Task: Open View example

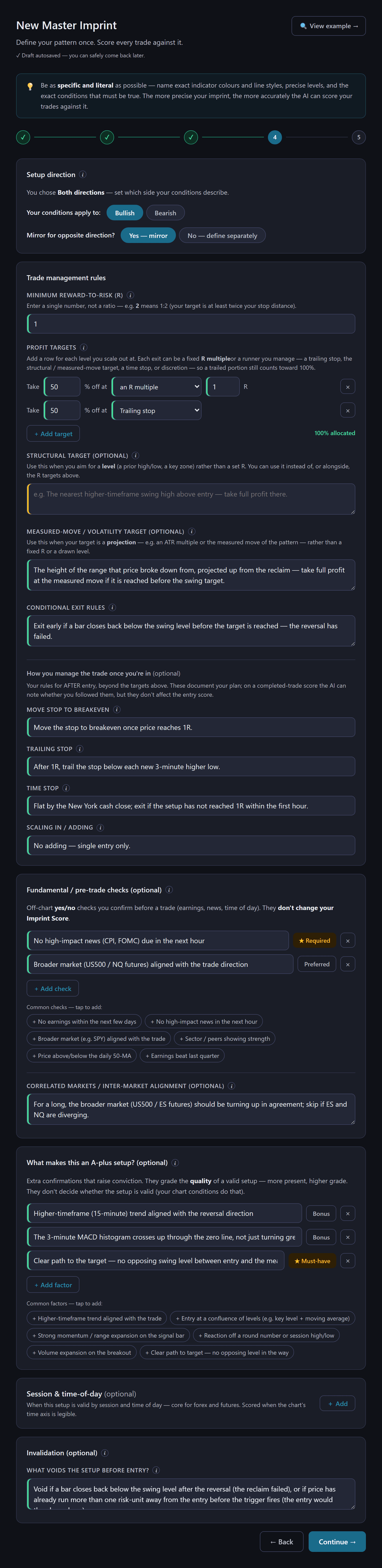Action: 328,26
